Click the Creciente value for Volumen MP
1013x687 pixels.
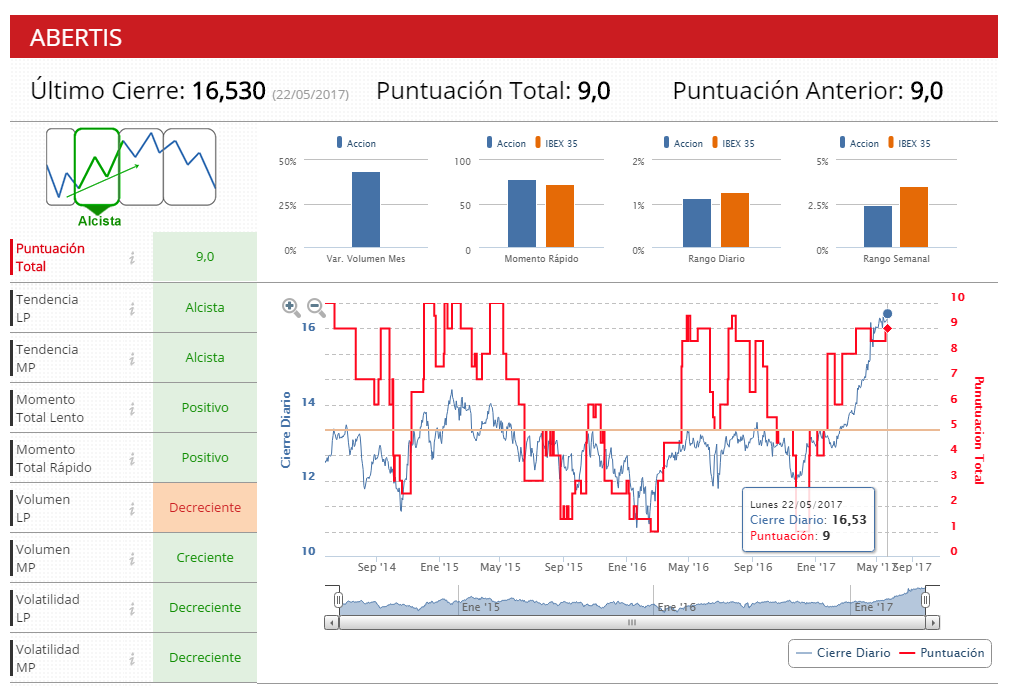tap(205, 557)
